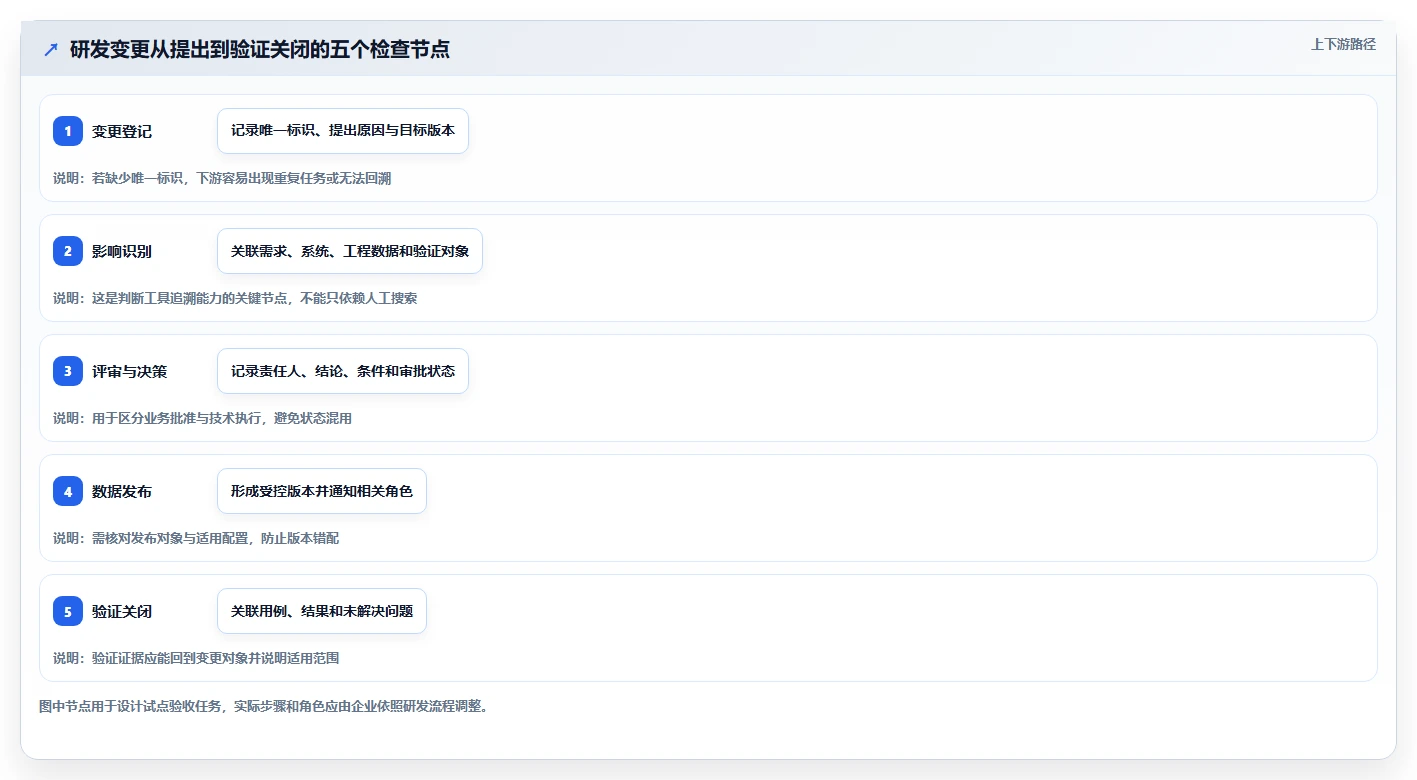
Task: Click the note about 核对发布对象与适用配置
Action: (x=196, y=538)
